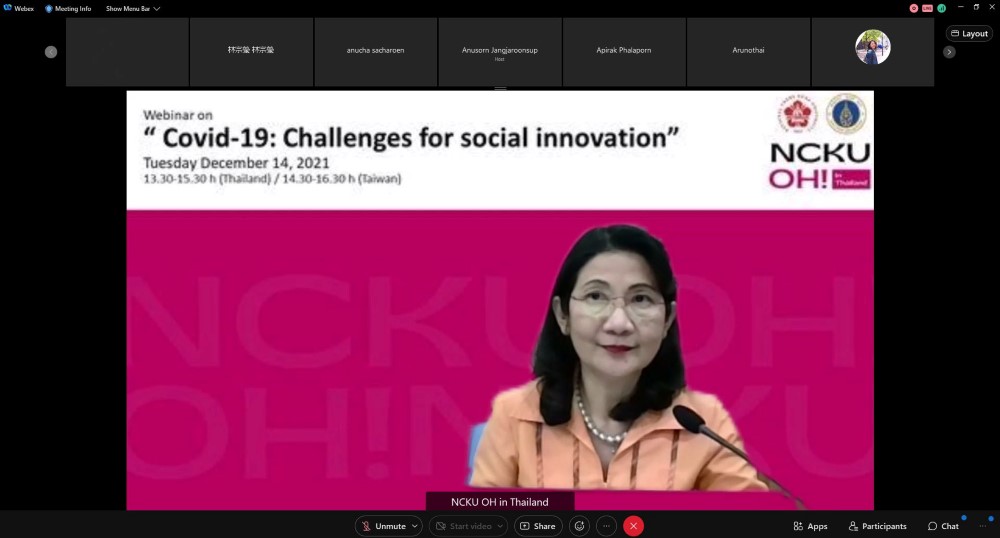Expand video options arrow beside Start video
1000x538 pixels.
coord(501,526)
